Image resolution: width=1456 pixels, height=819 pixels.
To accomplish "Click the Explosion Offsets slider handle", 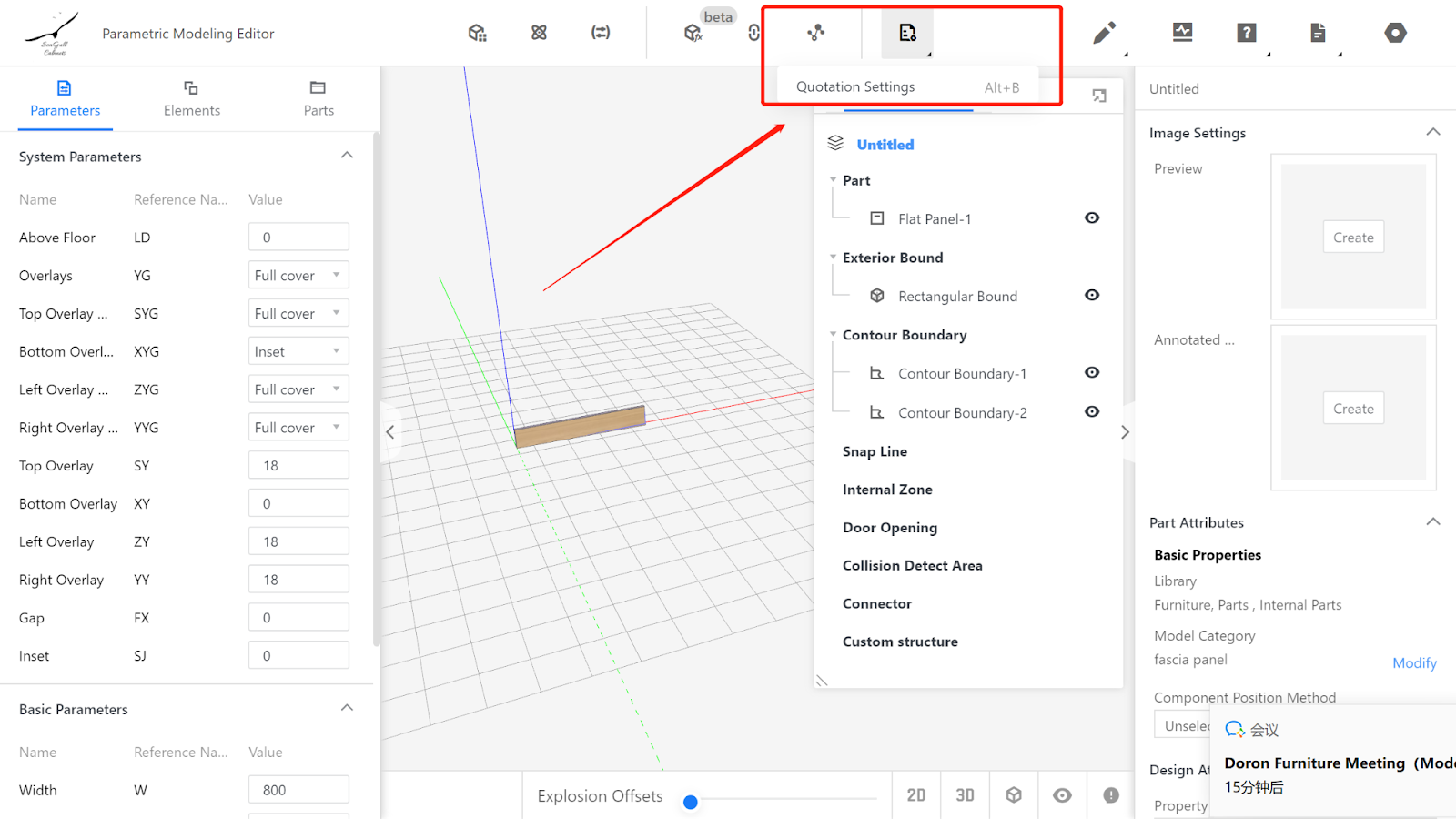I will tap(691, 802).
